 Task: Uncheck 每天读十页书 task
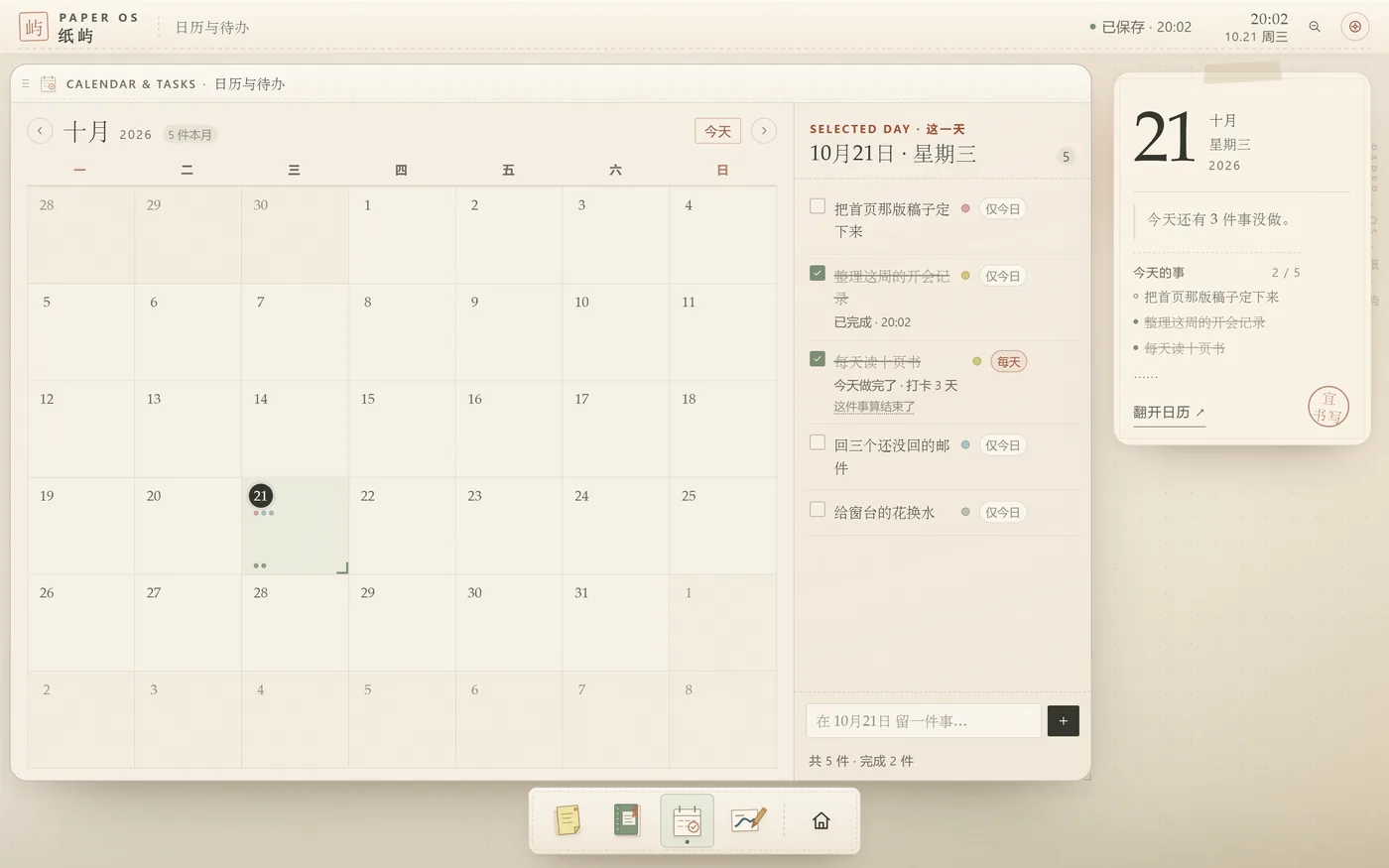click(x=818, y=359)
